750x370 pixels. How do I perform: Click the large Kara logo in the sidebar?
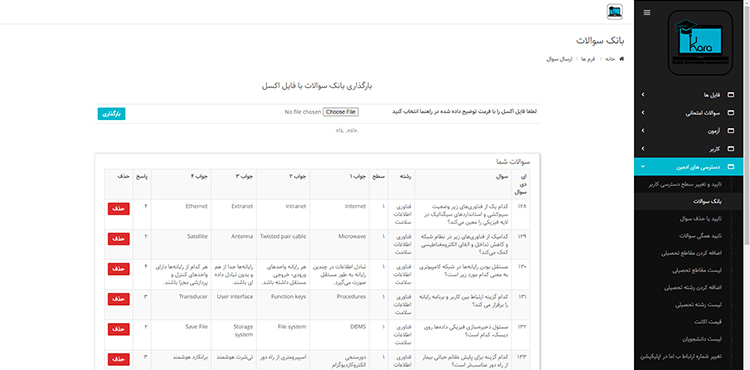700,43
